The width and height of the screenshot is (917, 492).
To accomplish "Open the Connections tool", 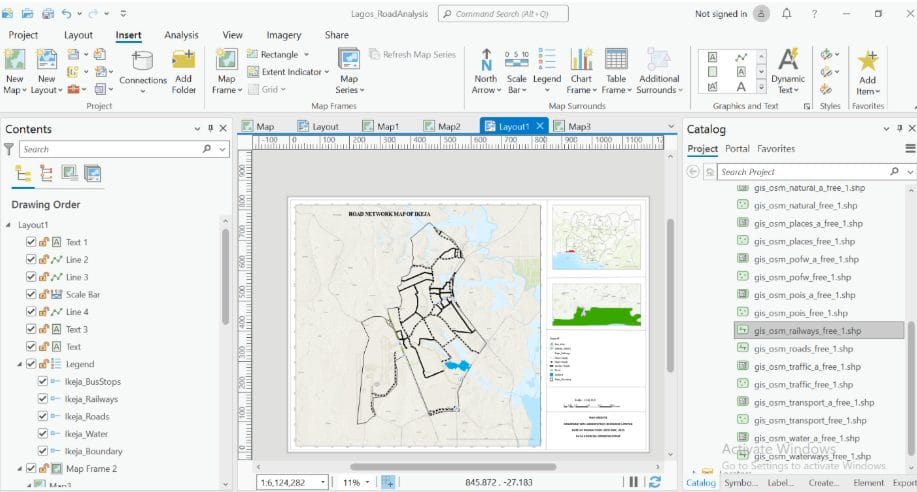I will click(x=143, y=69).
